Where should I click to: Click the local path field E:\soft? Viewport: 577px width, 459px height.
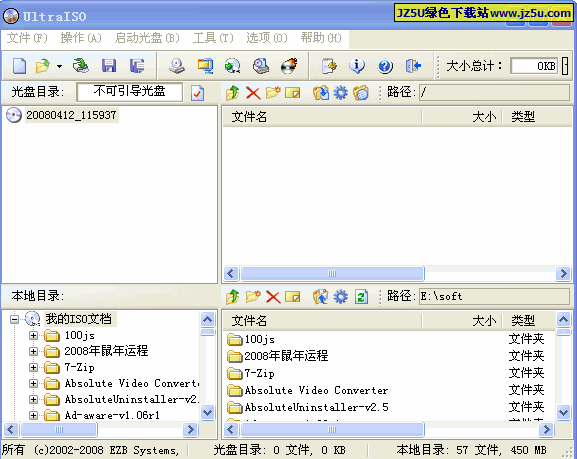[495, 296]
